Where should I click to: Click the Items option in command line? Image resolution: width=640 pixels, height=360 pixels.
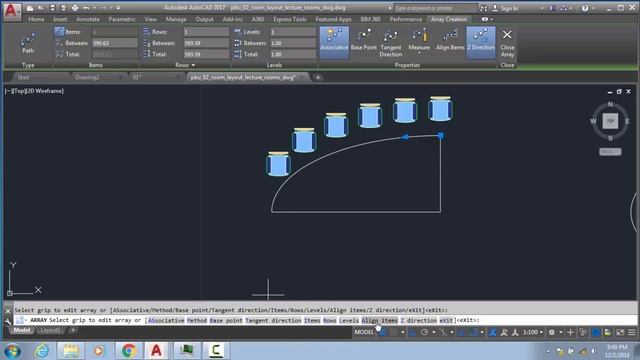point(312,320)
